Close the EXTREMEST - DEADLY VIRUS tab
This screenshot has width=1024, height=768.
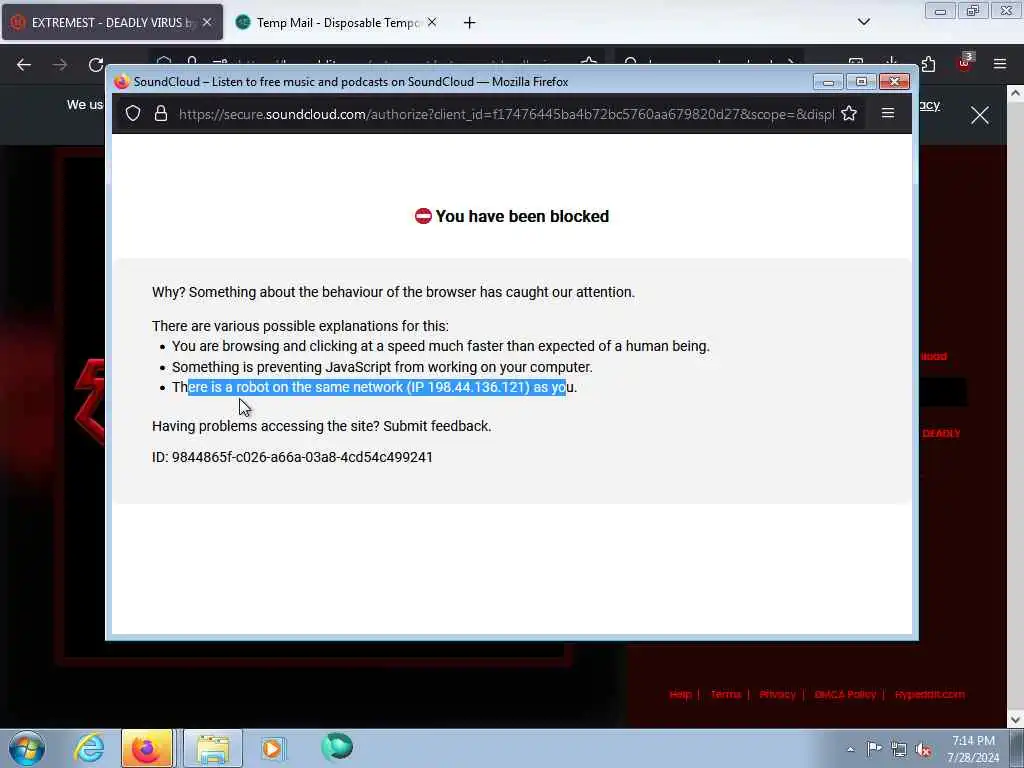tap(206, 22)
